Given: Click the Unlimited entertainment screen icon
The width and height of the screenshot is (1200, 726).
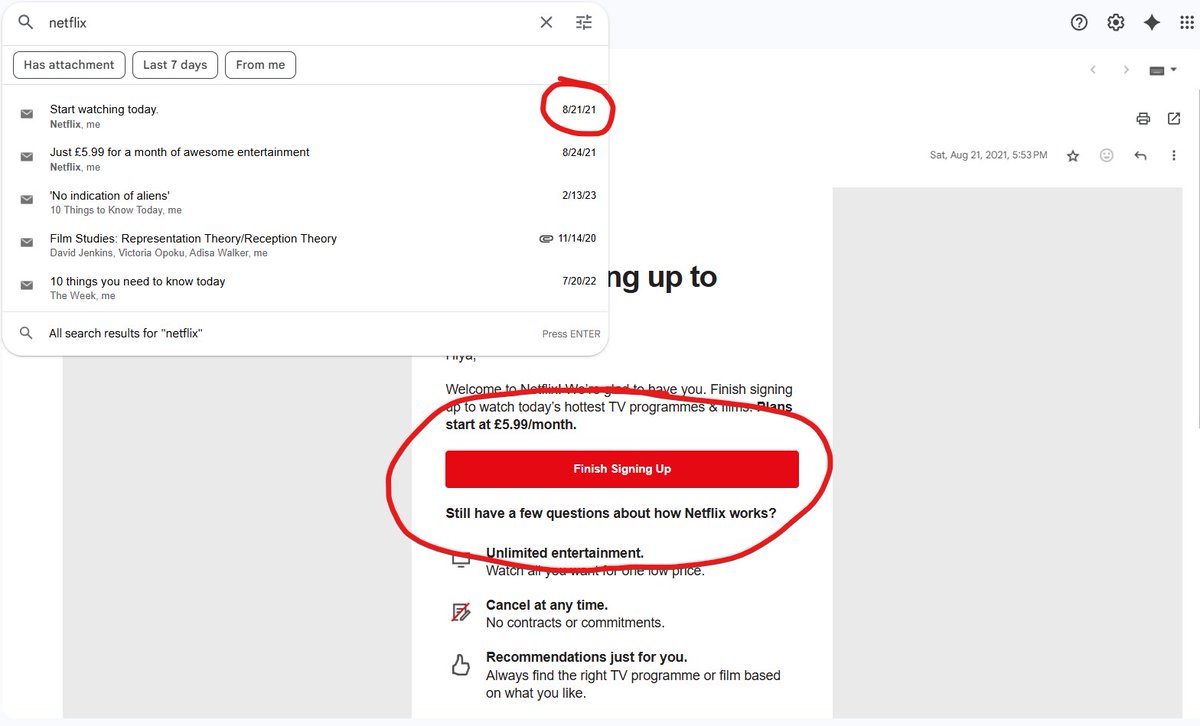Looking at the screenshot, I should [461, 561].
